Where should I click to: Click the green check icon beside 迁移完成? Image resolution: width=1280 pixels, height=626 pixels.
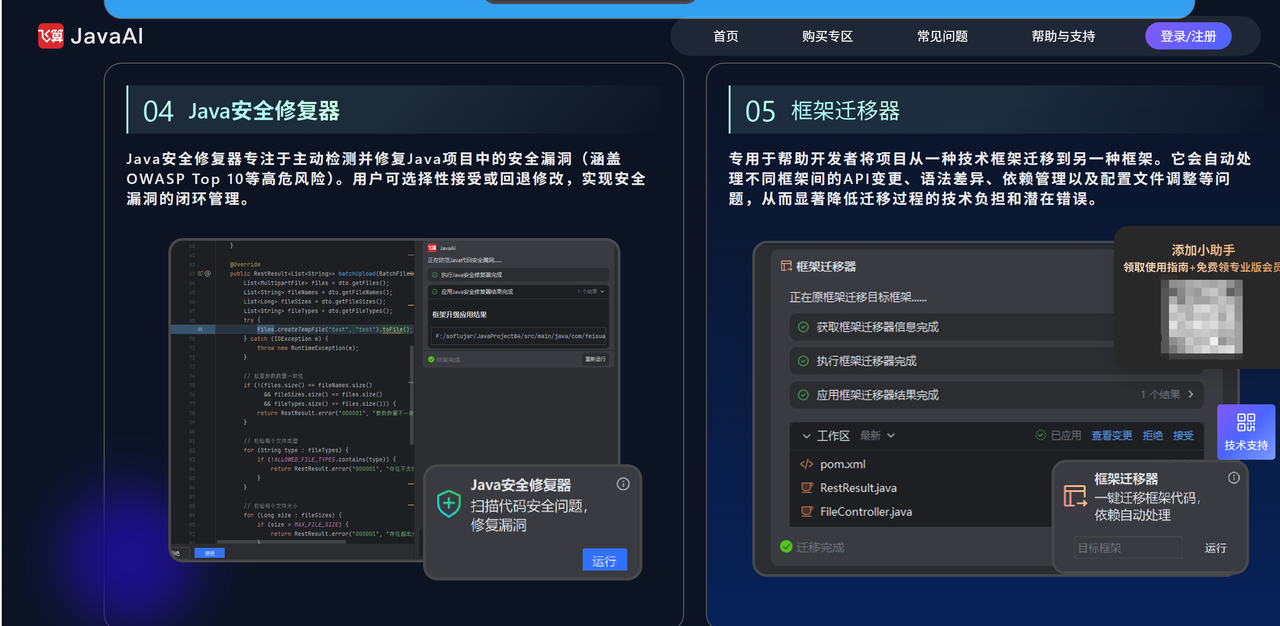[787, 547]
